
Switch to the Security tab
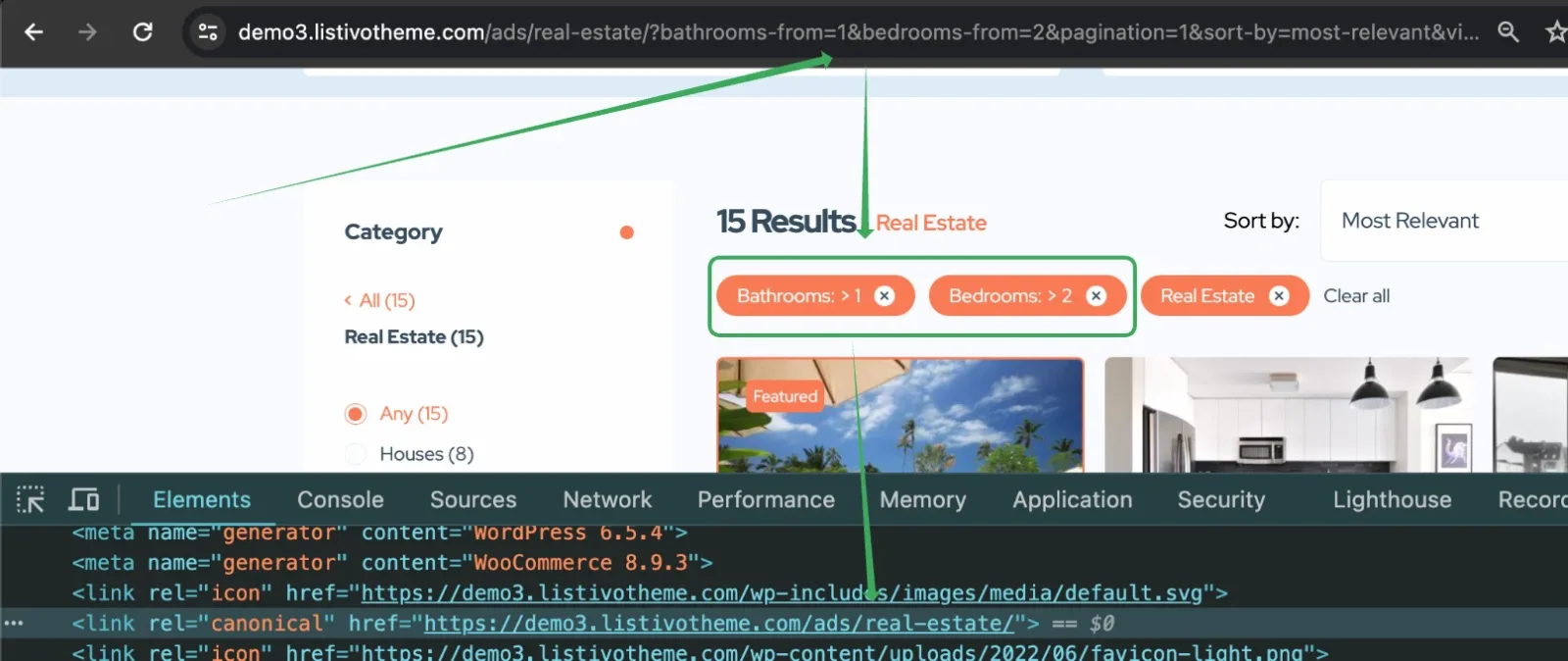pyautogui.click(x=1221, y=500)
